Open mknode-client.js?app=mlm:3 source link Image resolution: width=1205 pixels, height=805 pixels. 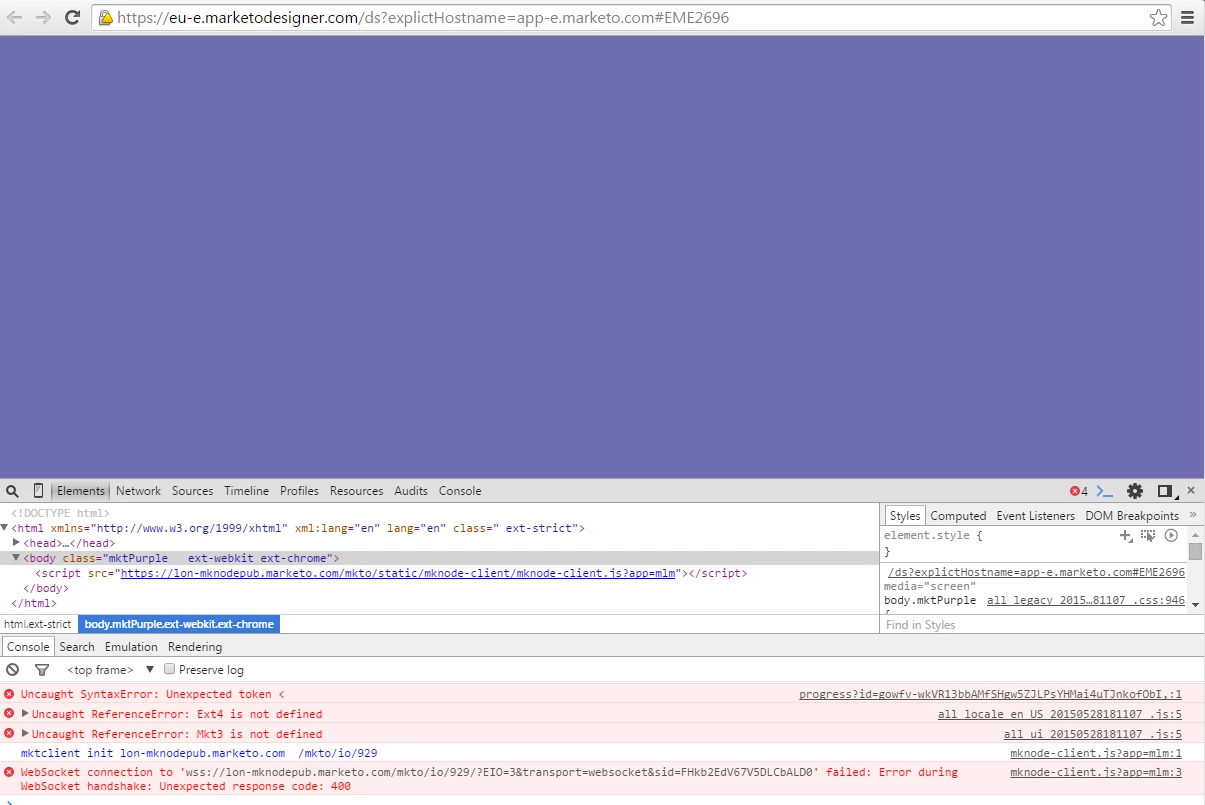point(1096,772)
